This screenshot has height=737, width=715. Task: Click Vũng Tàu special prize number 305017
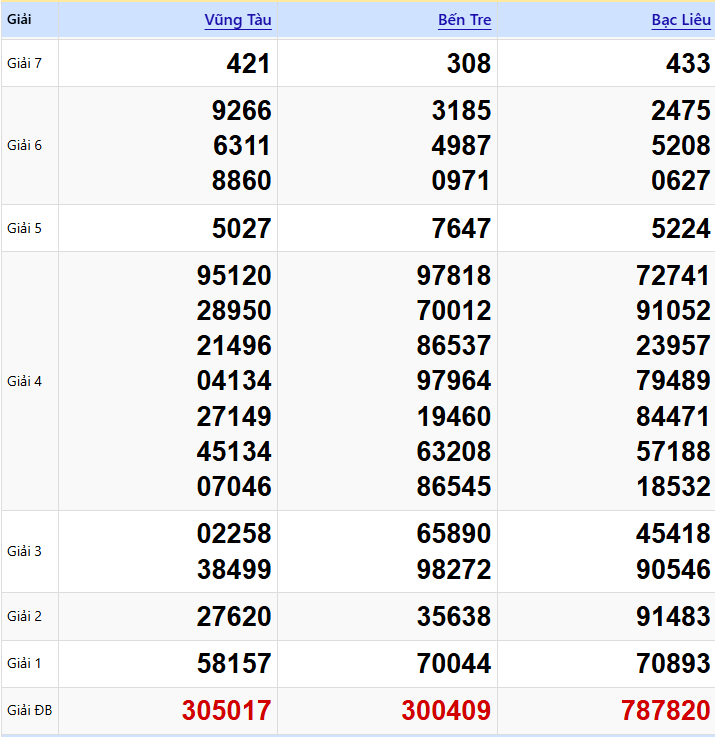click(x=226, y=711)
